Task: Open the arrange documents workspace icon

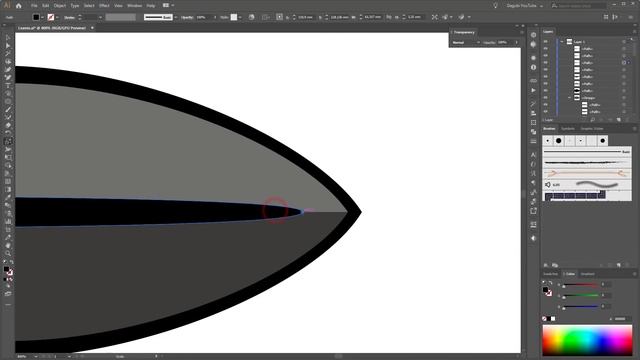Action: [x=166, y=6]
